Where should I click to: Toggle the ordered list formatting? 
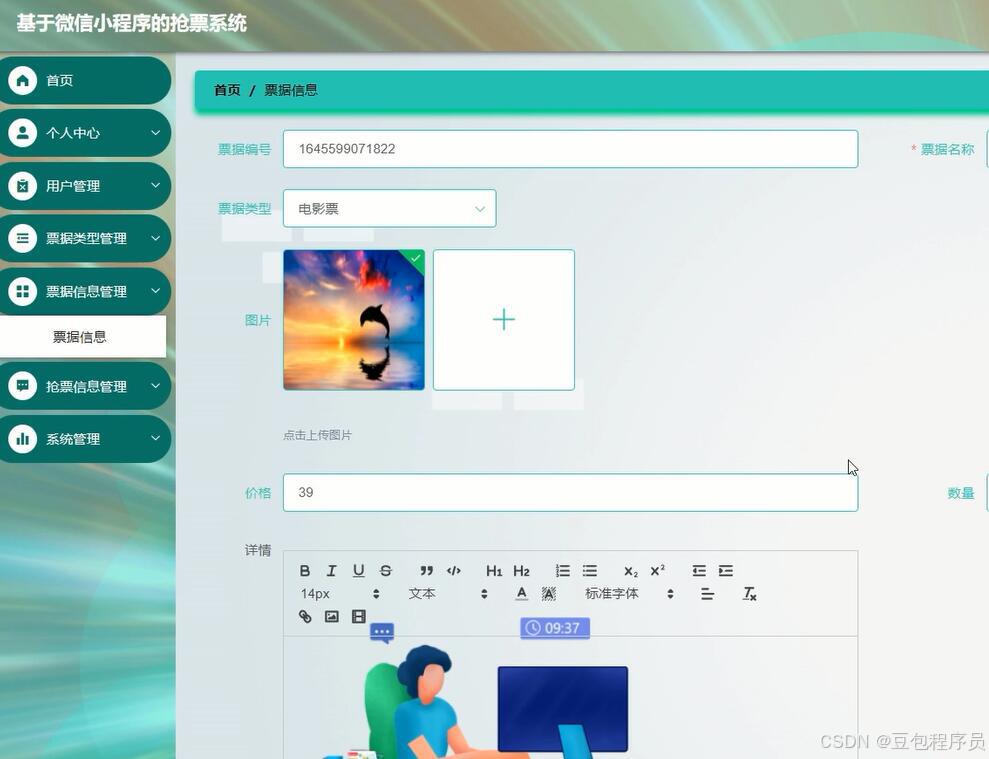click(x=562, y=570)
